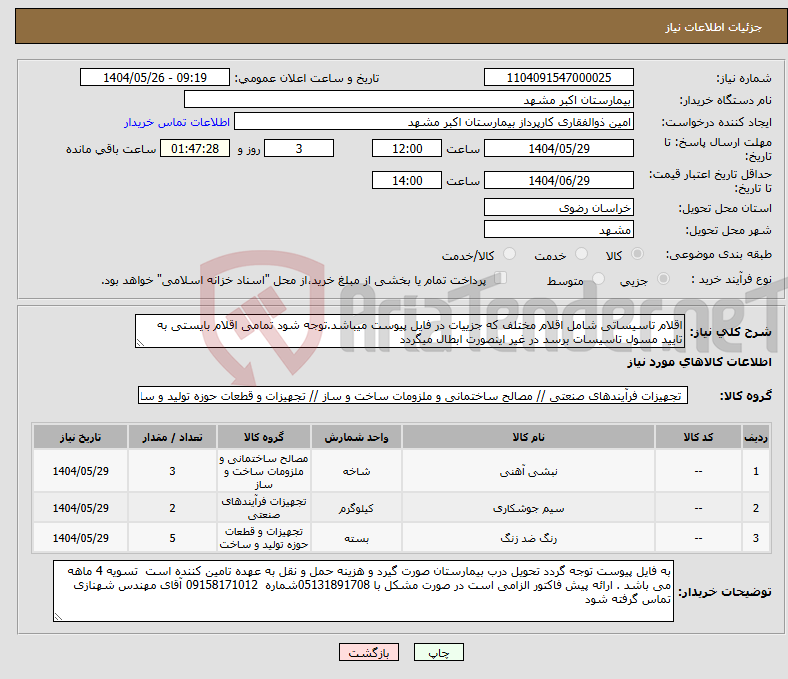Click the quantity cell 5 for رنگ ضد زنگ

click(172, 538)
